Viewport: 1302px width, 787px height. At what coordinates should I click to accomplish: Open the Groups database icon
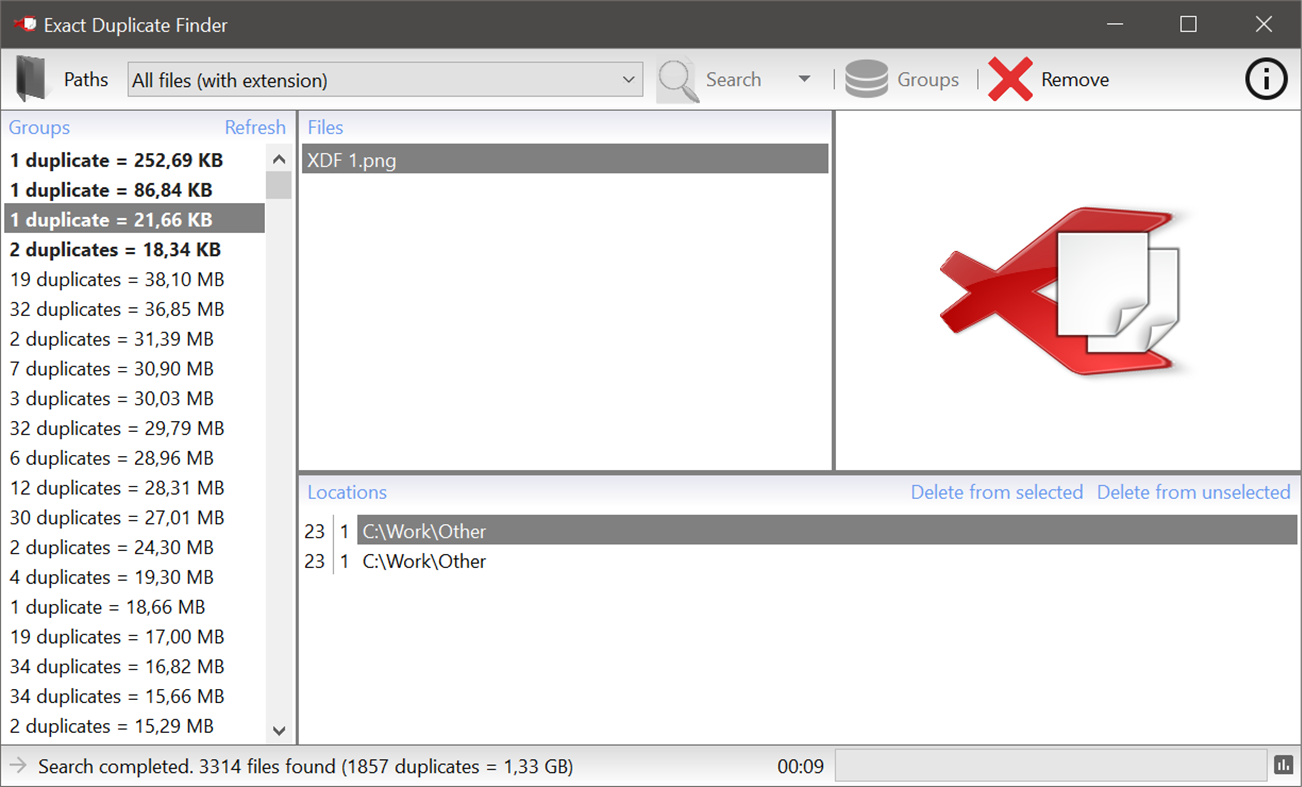point(866,79)
